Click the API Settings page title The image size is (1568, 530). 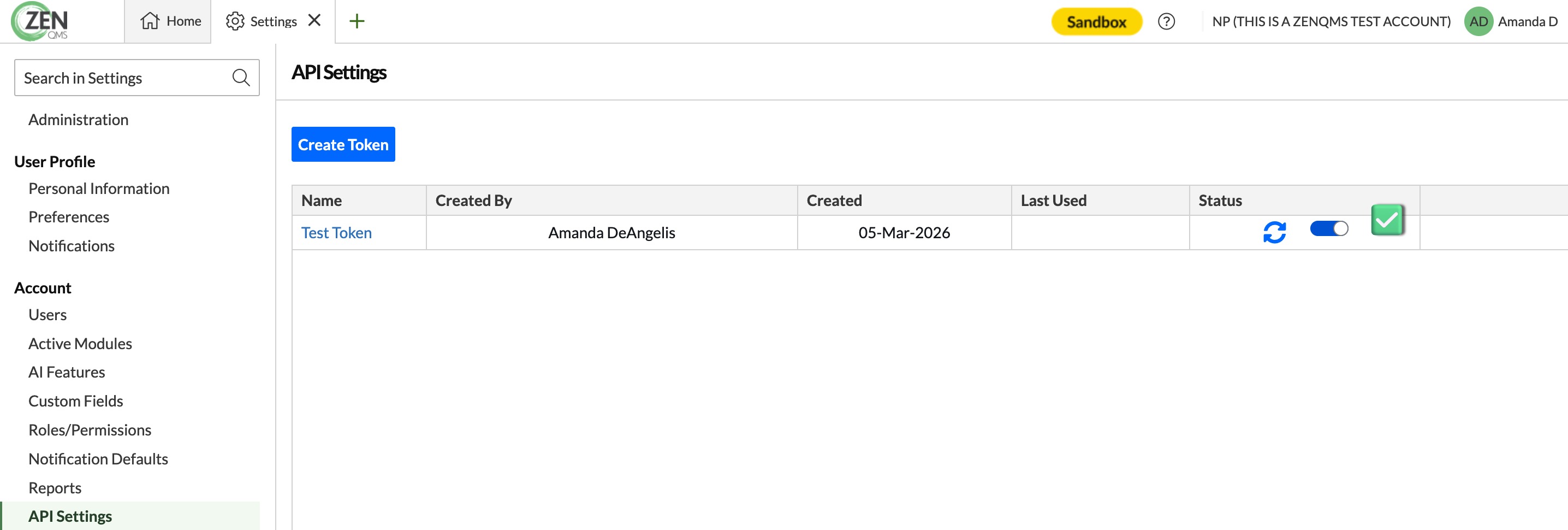click(339, 73)
